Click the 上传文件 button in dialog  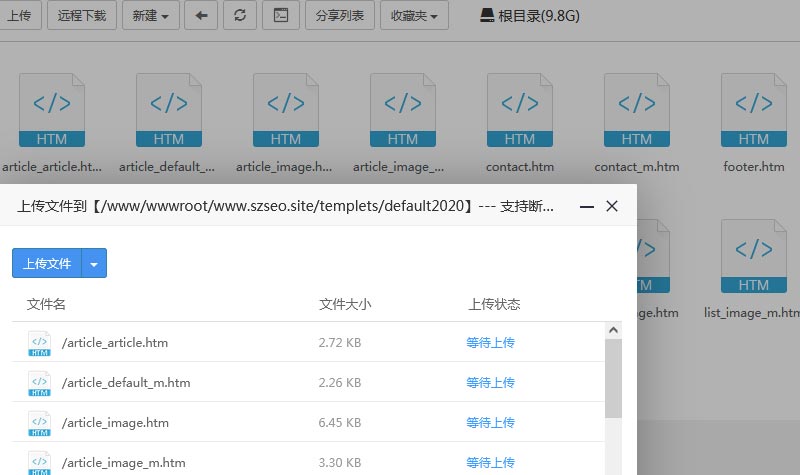pyautogui.click(x=47, y=263)
